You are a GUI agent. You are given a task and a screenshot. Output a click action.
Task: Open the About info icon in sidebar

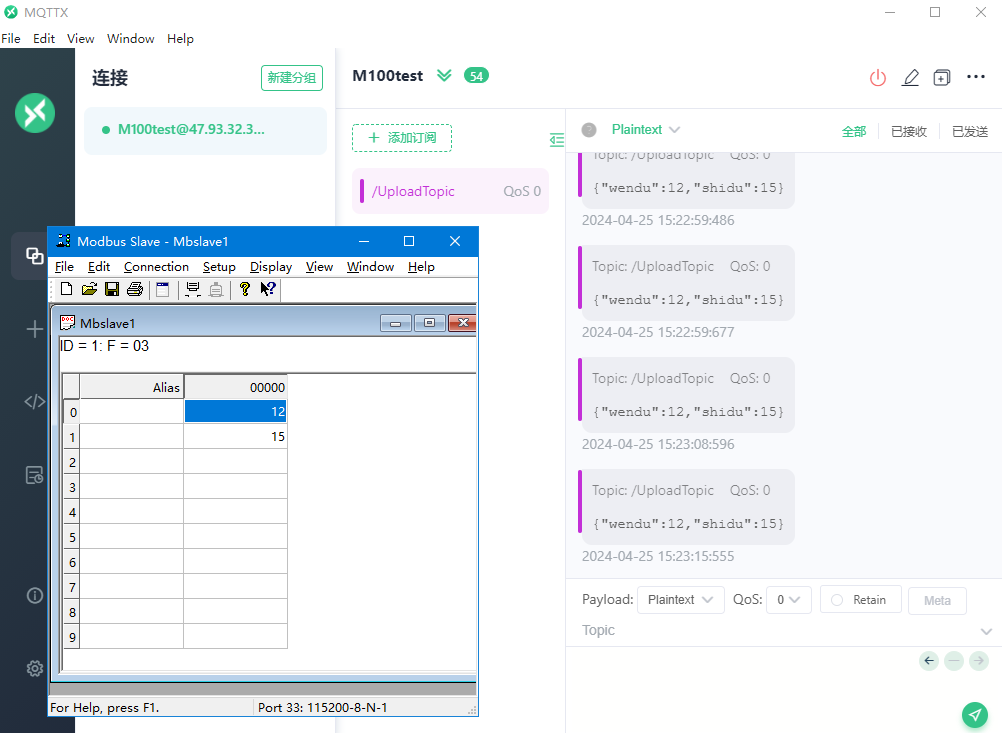pyautogui.click(x=35, y=596)
